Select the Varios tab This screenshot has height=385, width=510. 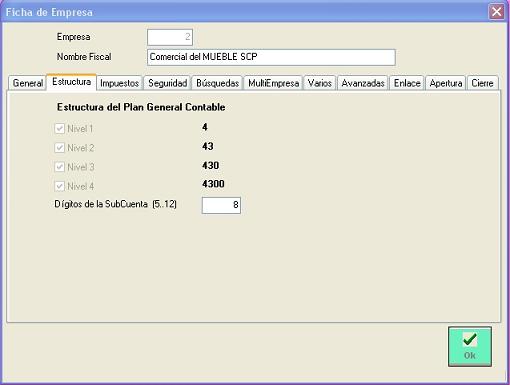[320, 83]
